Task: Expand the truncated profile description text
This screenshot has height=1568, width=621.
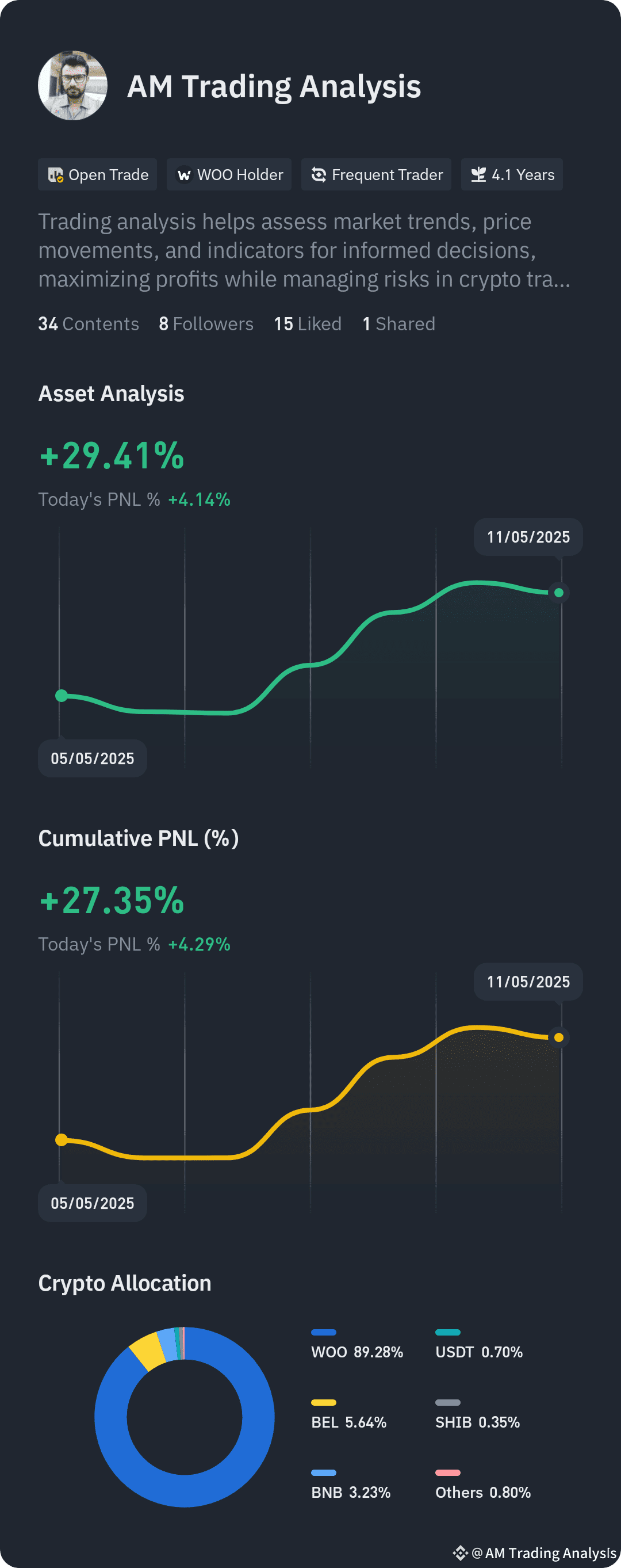Action: coord(305,250)
